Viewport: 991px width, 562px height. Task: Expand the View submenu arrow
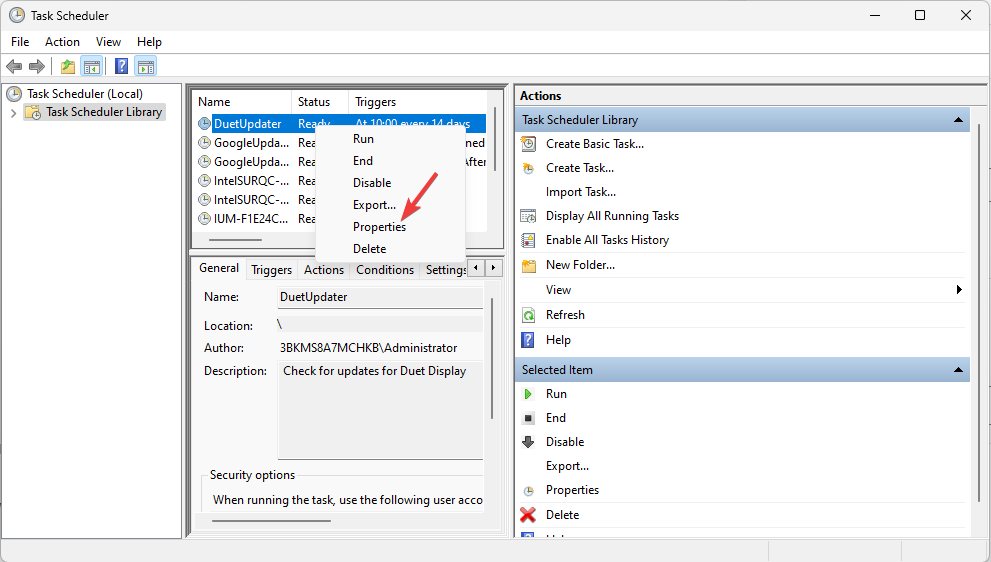tap(959, 290)
